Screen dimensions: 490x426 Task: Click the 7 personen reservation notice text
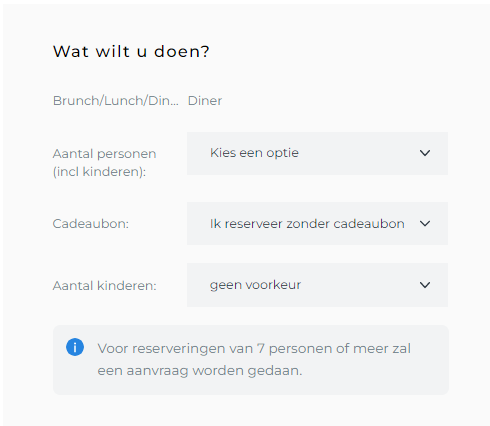tap(254, 360)
